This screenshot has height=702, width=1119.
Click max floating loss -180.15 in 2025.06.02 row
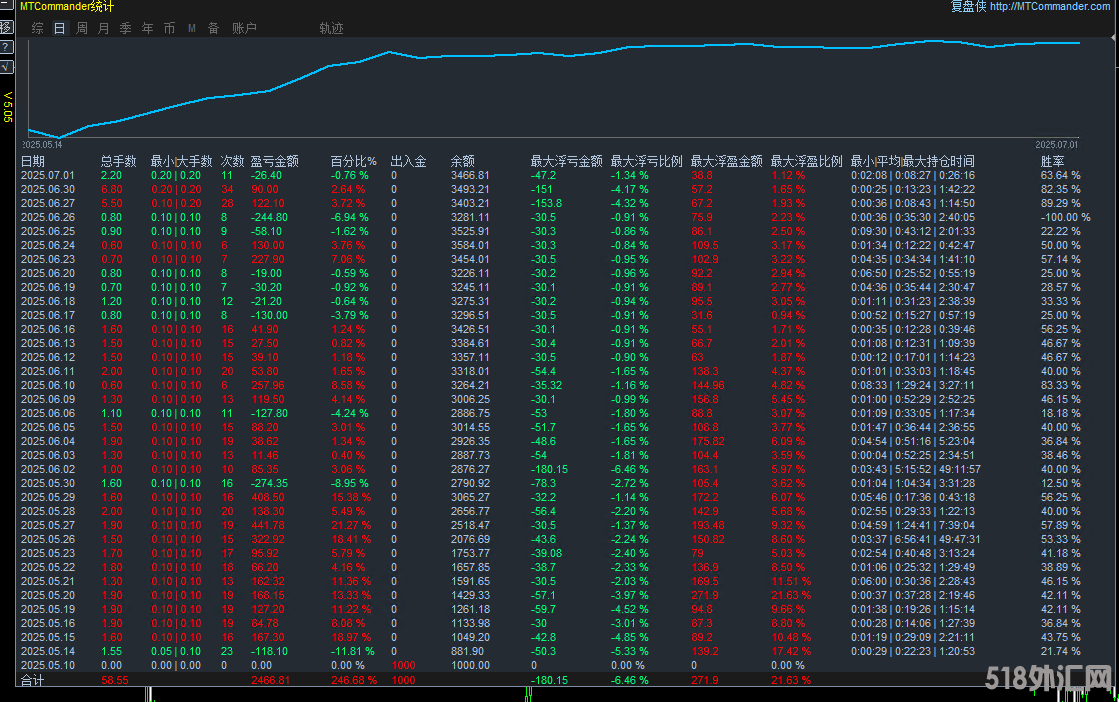[550, 469]
